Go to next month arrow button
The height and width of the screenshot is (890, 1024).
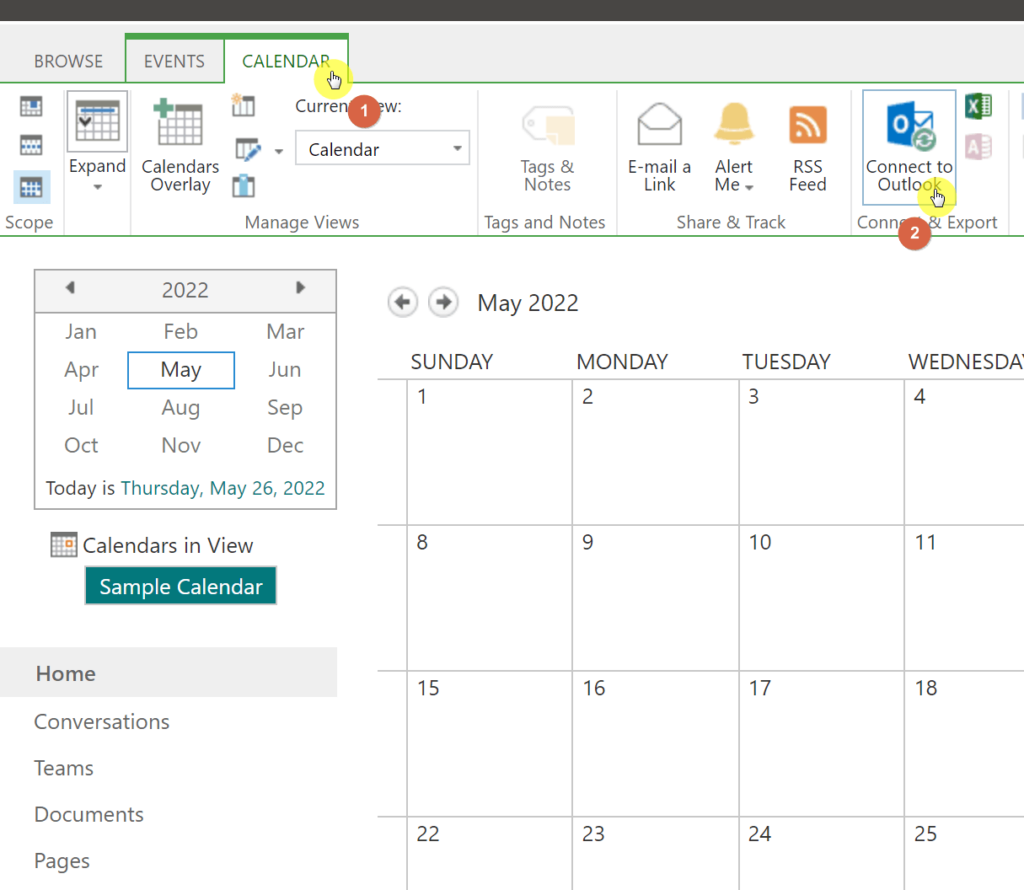443,302
